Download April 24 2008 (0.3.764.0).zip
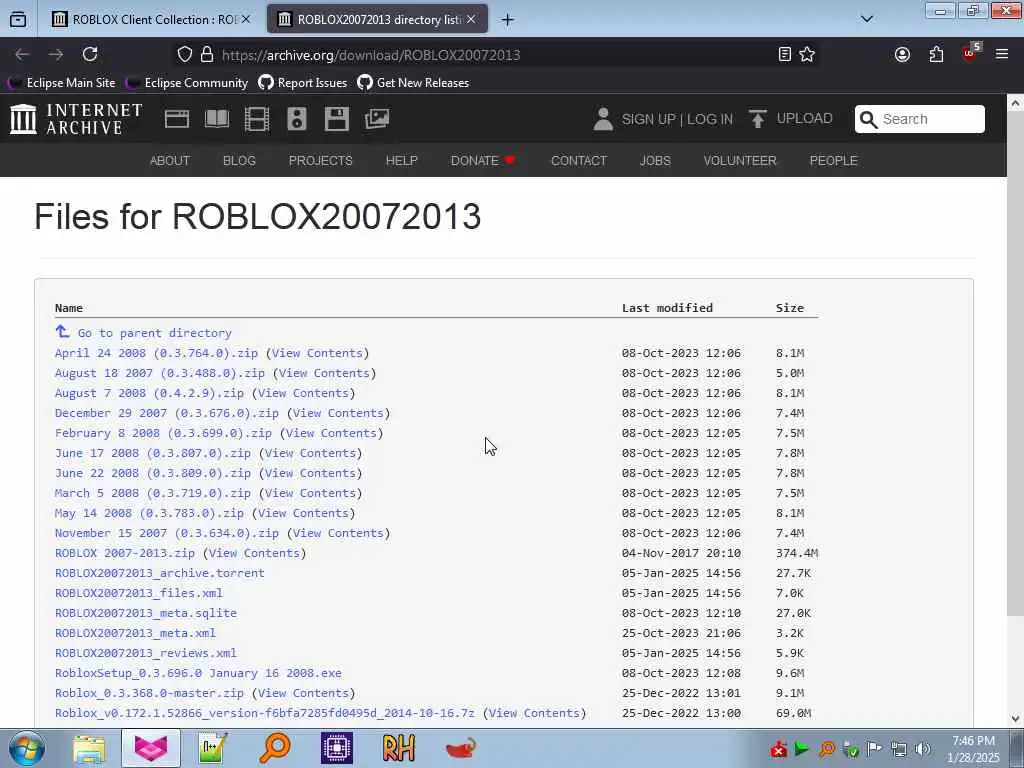The width and height of the screenshot is (1024, 768). (x=156, y=353)
